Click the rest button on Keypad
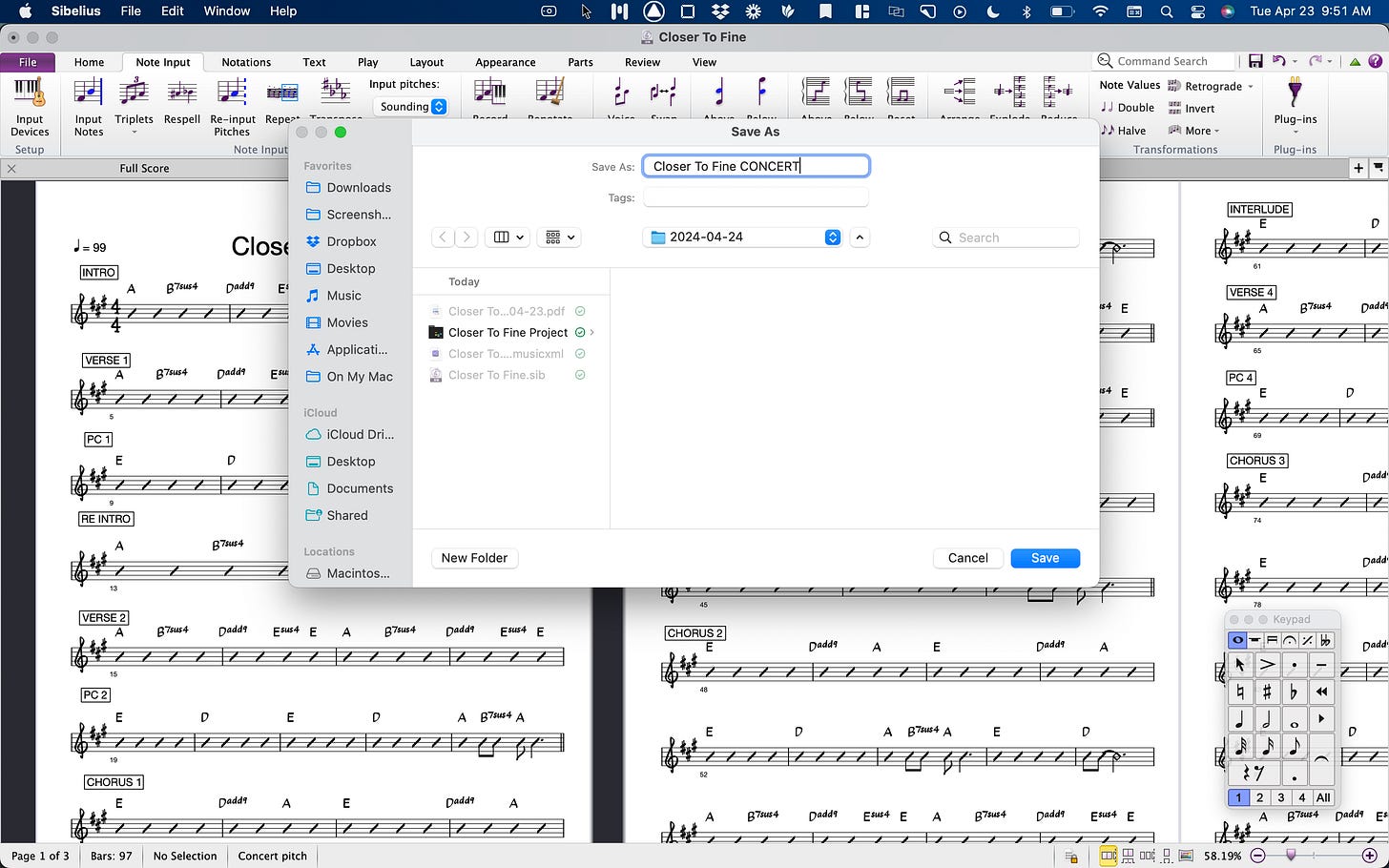Viewport: 1389px width, 868px height. [x=1253, y=773]
